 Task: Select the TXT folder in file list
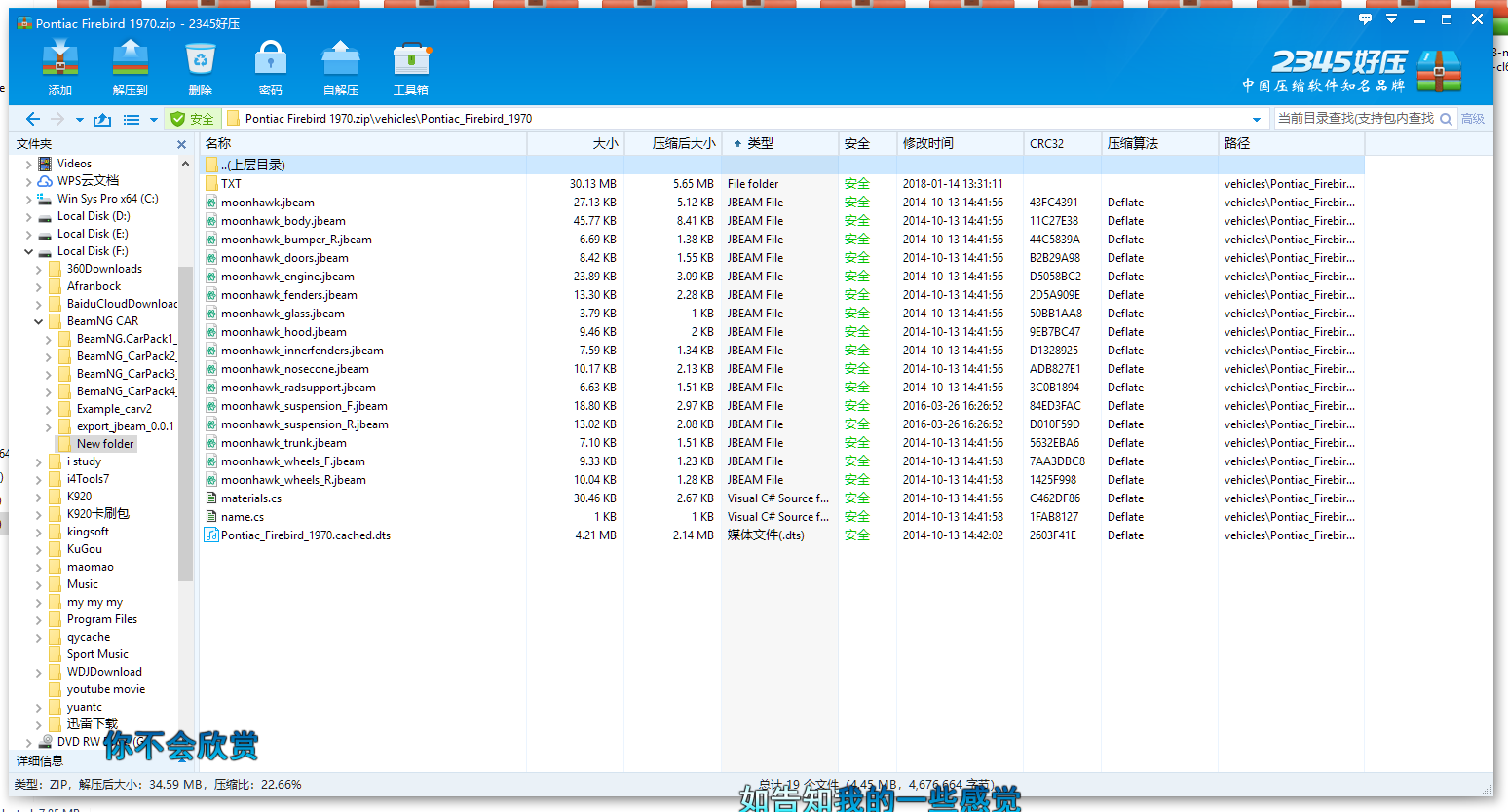point(231,183)
